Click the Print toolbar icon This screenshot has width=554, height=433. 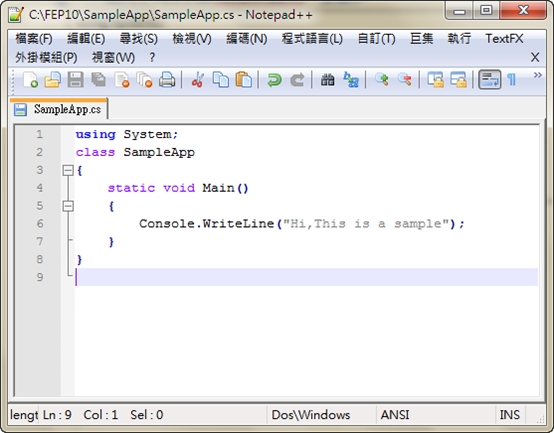167,79
